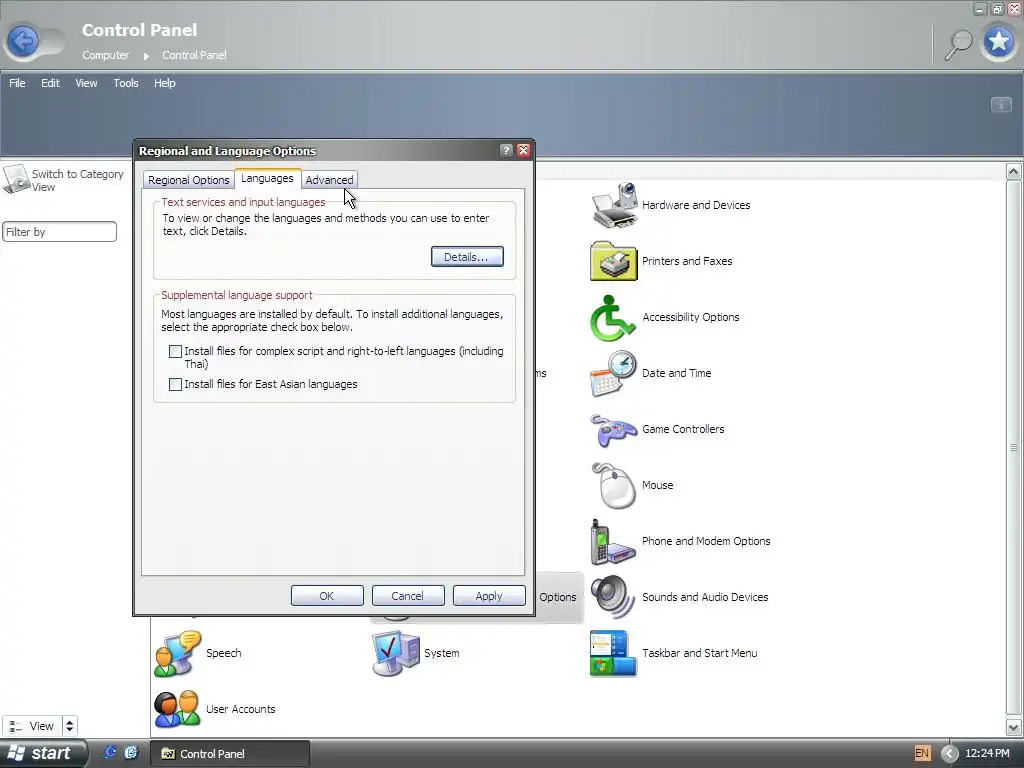Click Switch to Category View link
Screen dimensions: 1024x768
pos(78,180)
